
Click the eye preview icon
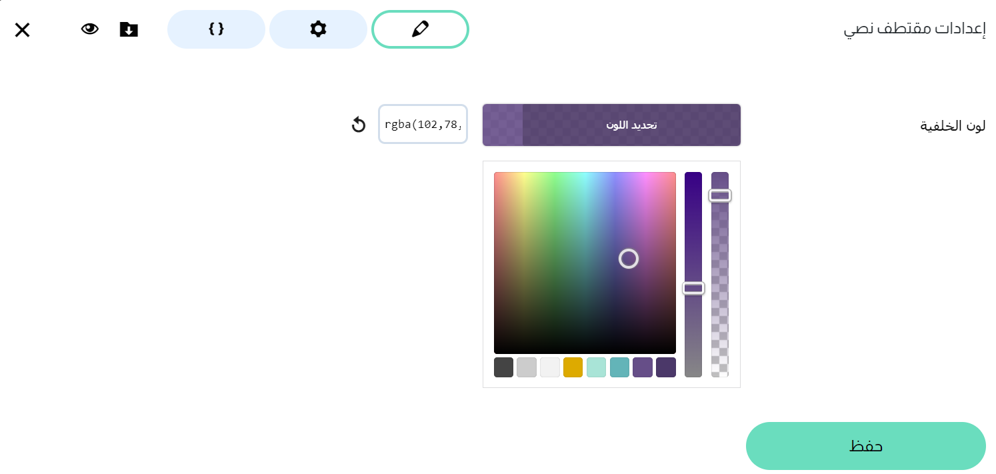click(90, 29)
